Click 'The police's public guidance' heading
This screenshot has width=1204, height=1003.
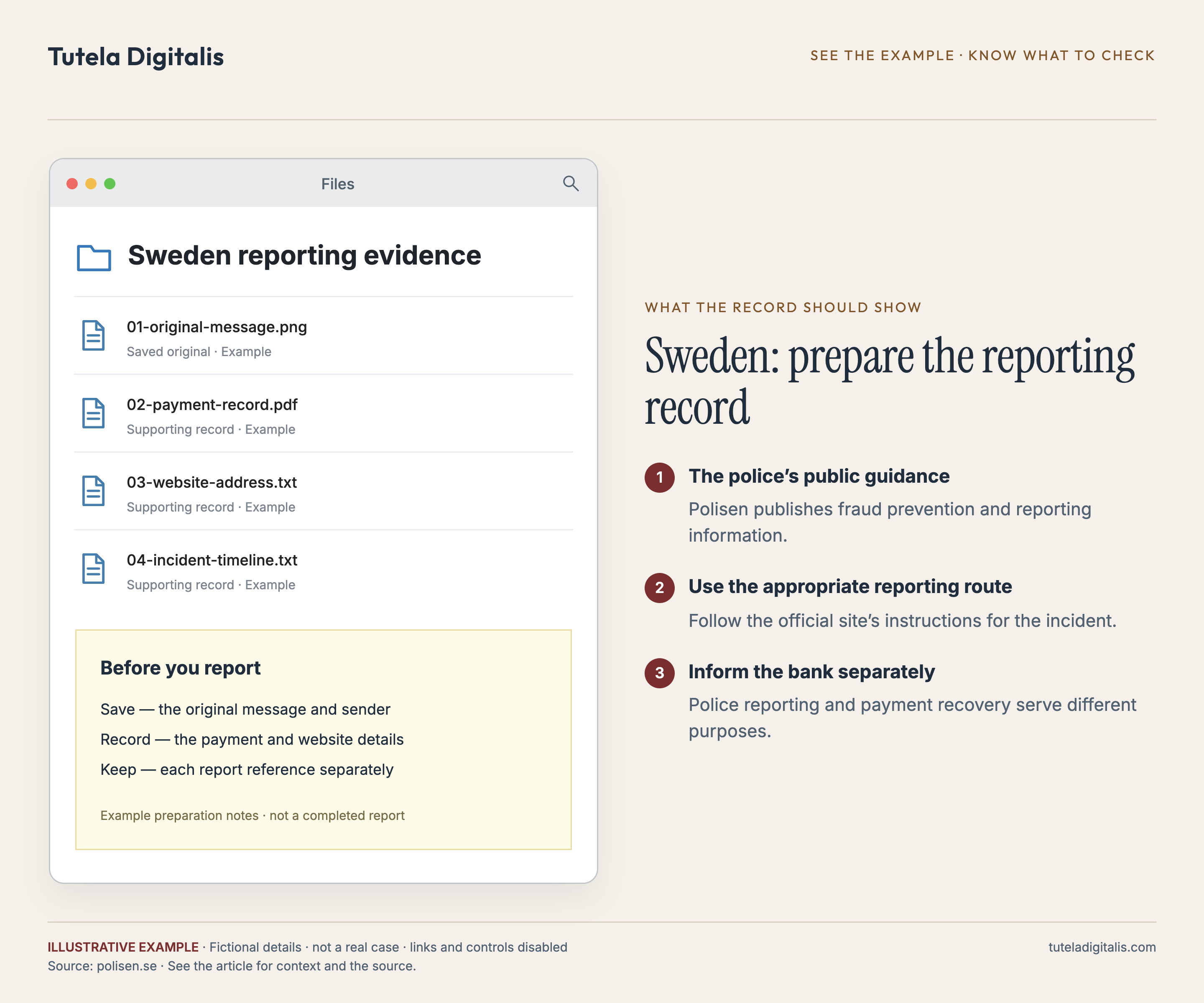(x=819, y=476)
